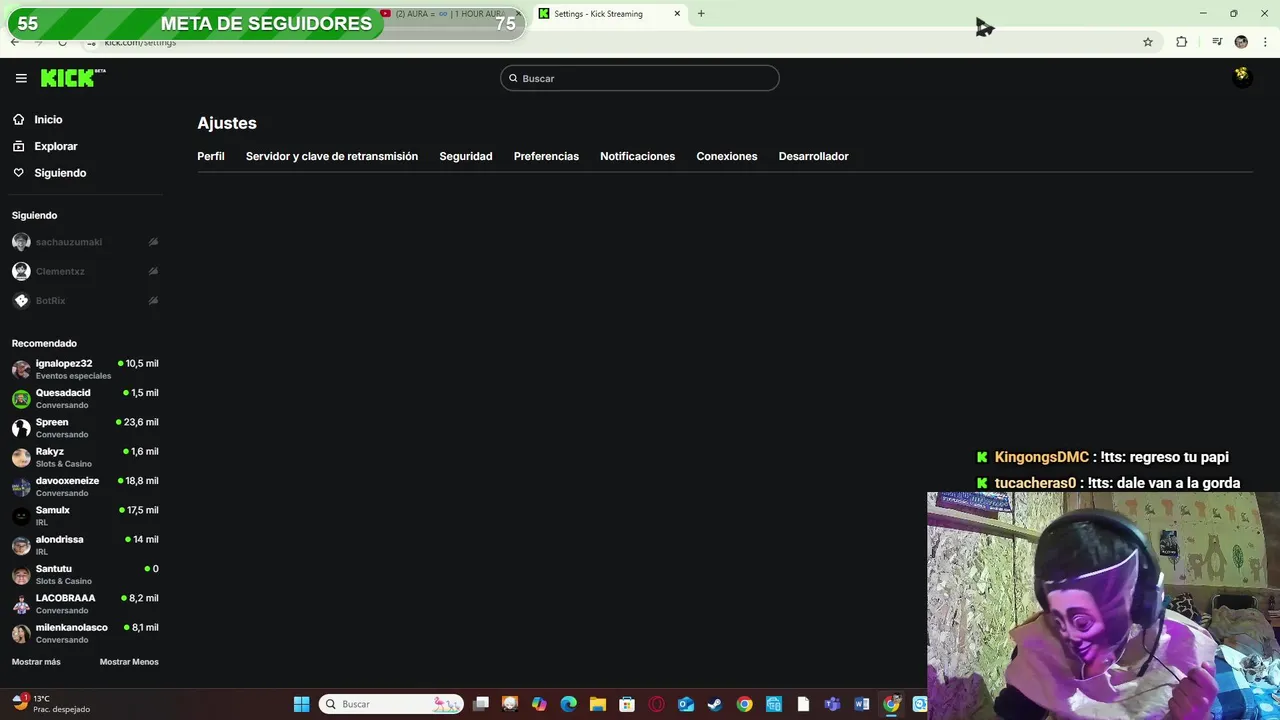The image size is (1280, 720).
Task: Click Rakyz's channel avatar
Action: coord(21,457)
